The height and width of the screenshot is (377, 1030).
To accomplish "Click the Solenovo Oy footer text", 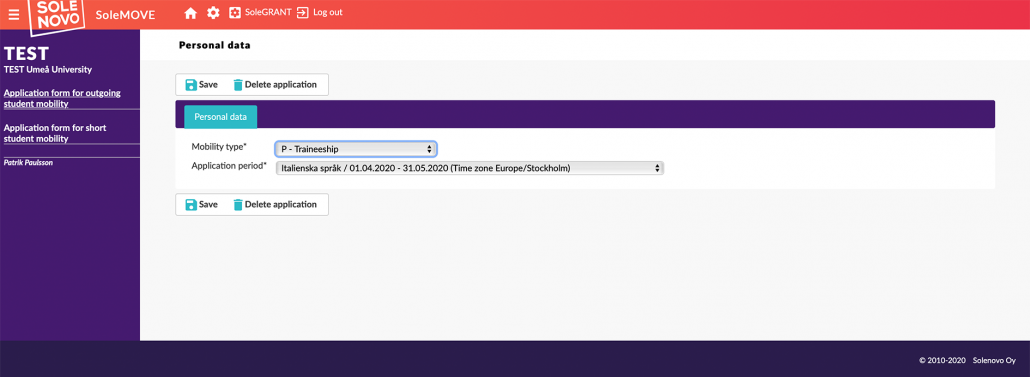I will [994, 360].
